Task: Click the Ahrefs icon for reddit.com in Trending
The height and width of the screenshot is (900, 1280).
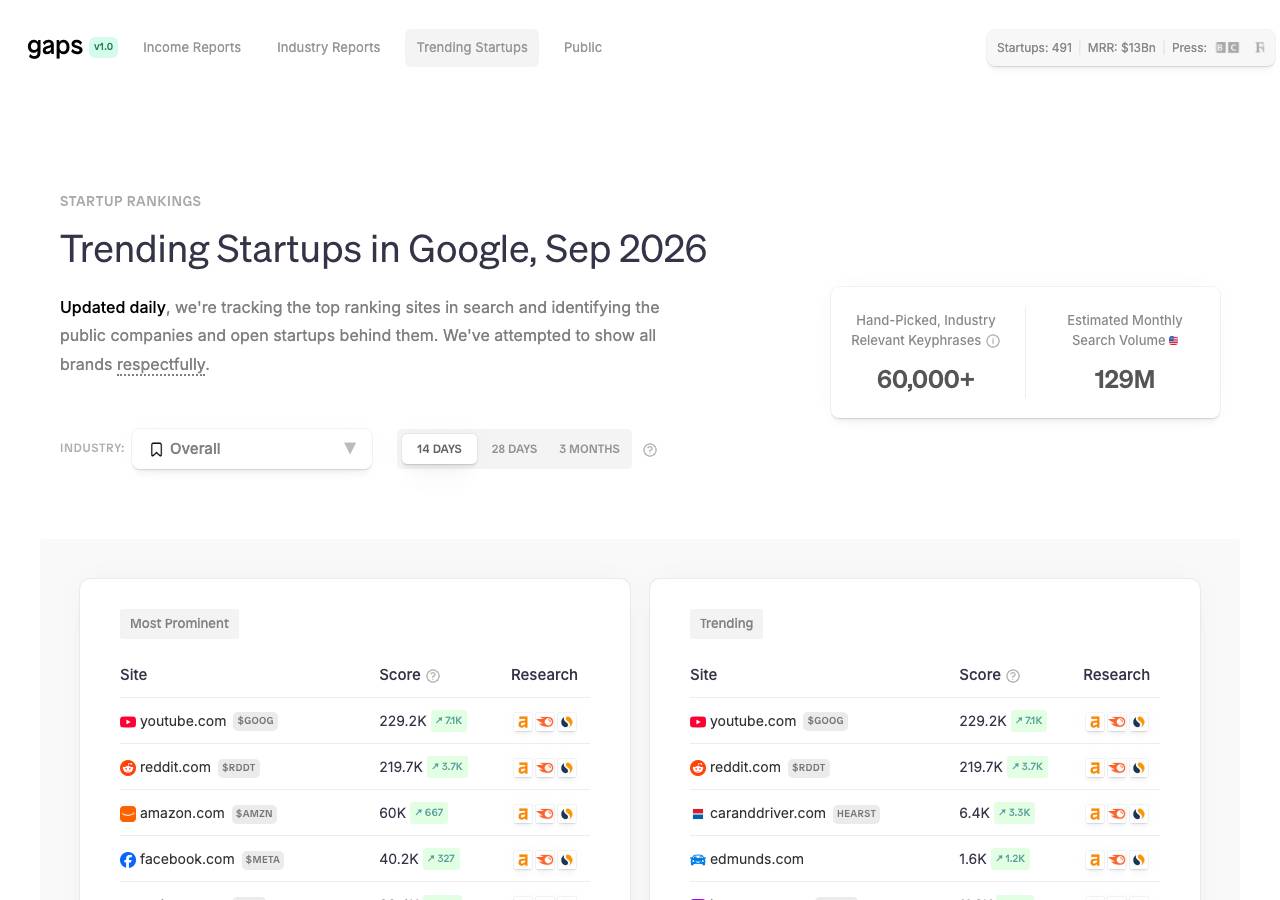Action: [1095, 767]
